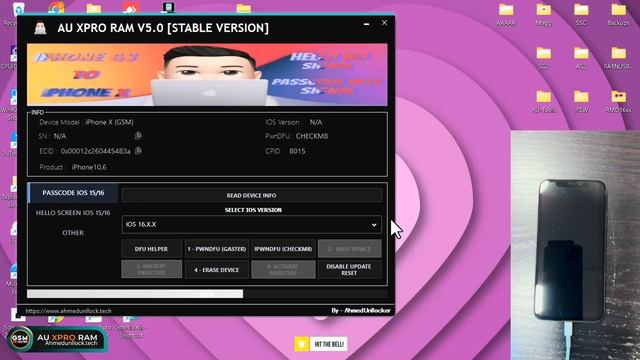Open the folder between AAAAA and SSC
The image size is (640, 360).
[543, 15]
